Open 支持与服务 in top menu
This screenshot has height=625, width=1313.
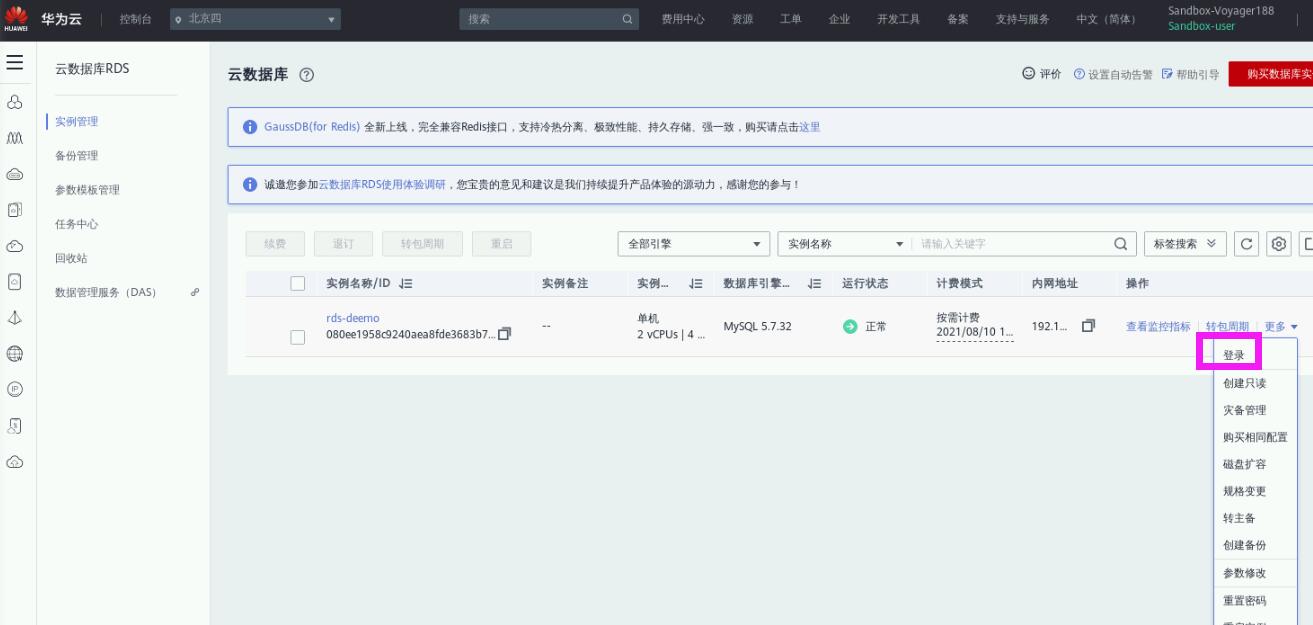point(1022,19)
